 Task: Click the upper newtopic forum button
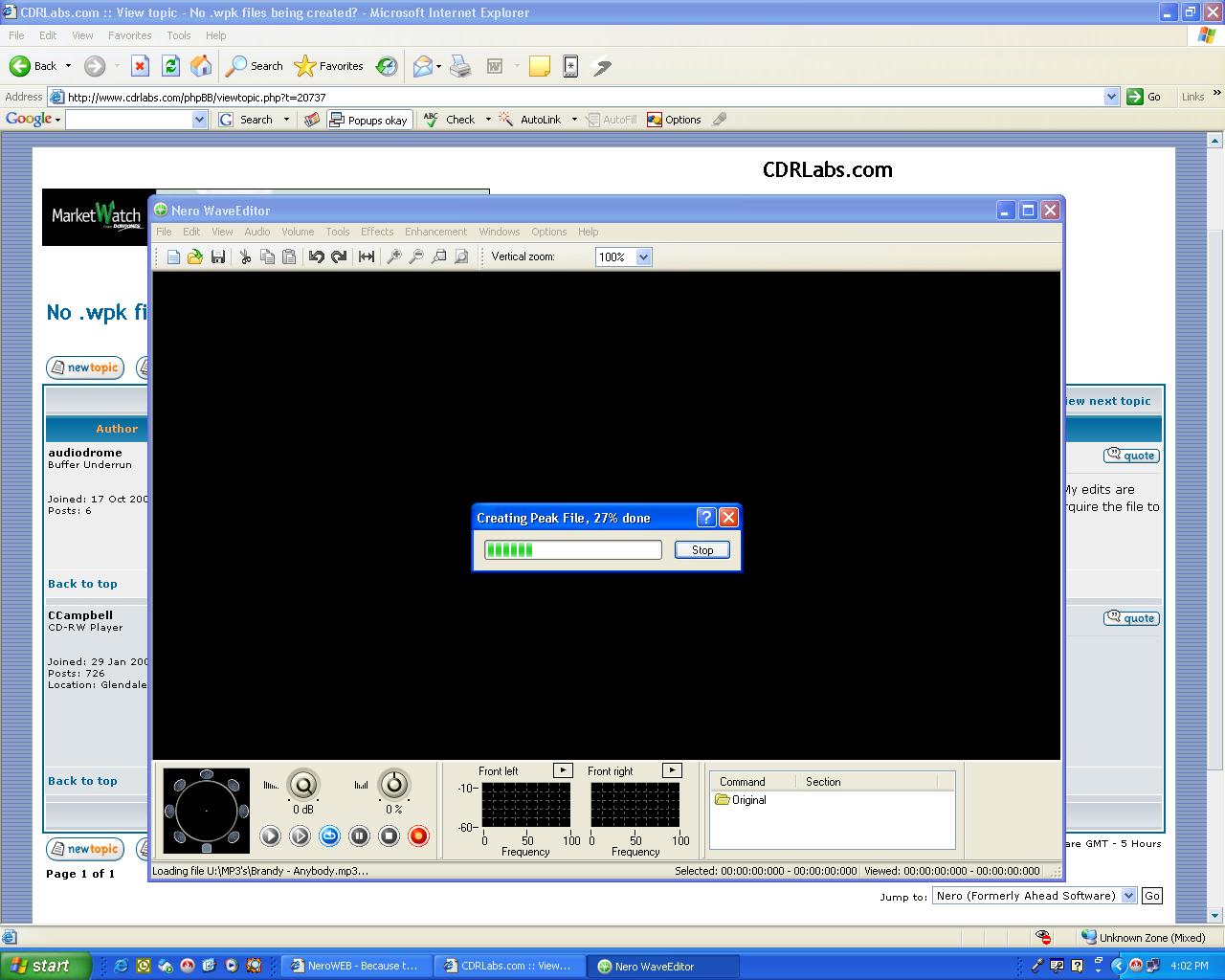point(85,367)
